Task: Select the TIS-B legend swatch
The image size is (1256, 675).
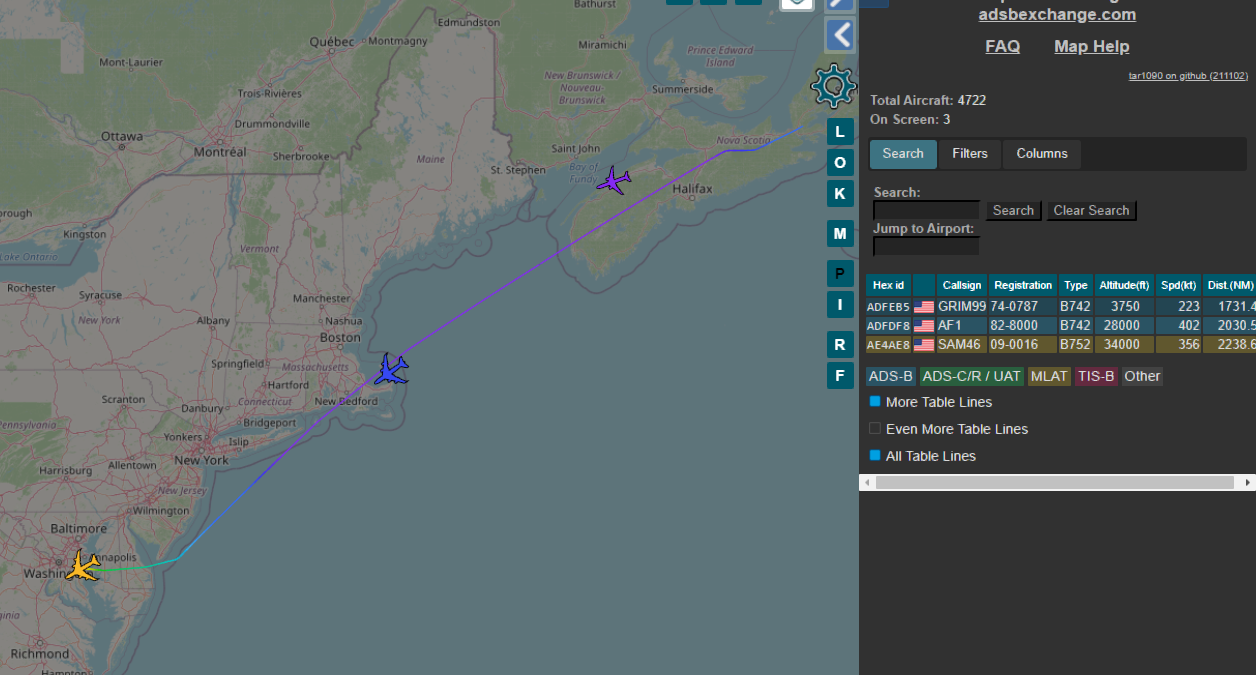Action: (x=1096, y=377)
